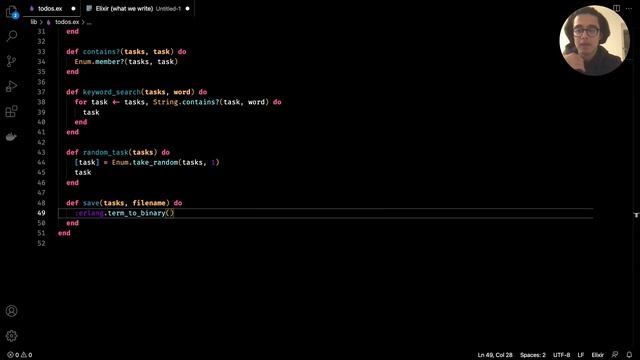Open the Search view

pyautogui.click(x=11, y=36)
